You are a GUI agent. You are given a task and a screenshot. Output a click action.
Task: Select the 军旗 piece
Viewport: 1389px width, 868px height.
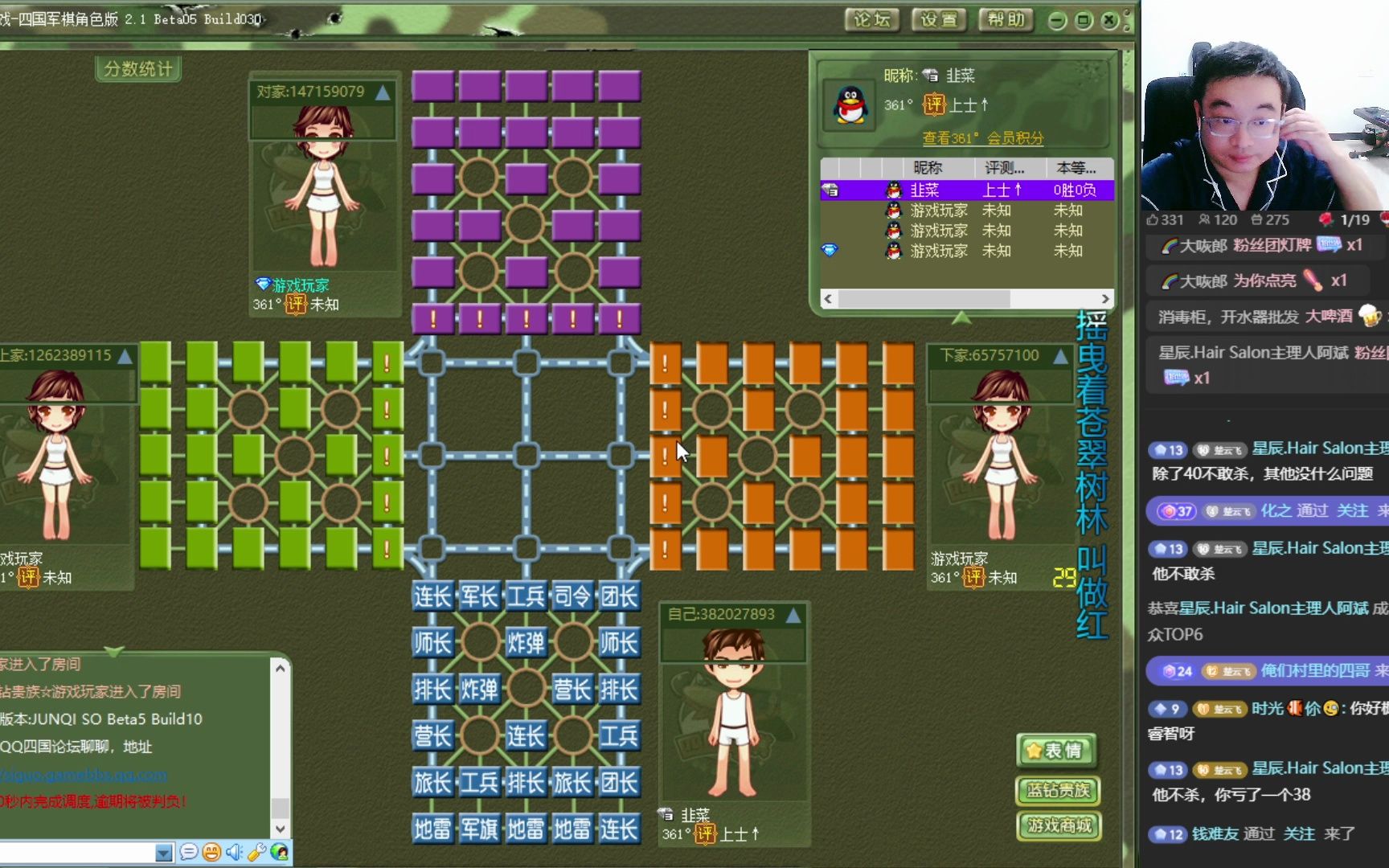[479, 829]
